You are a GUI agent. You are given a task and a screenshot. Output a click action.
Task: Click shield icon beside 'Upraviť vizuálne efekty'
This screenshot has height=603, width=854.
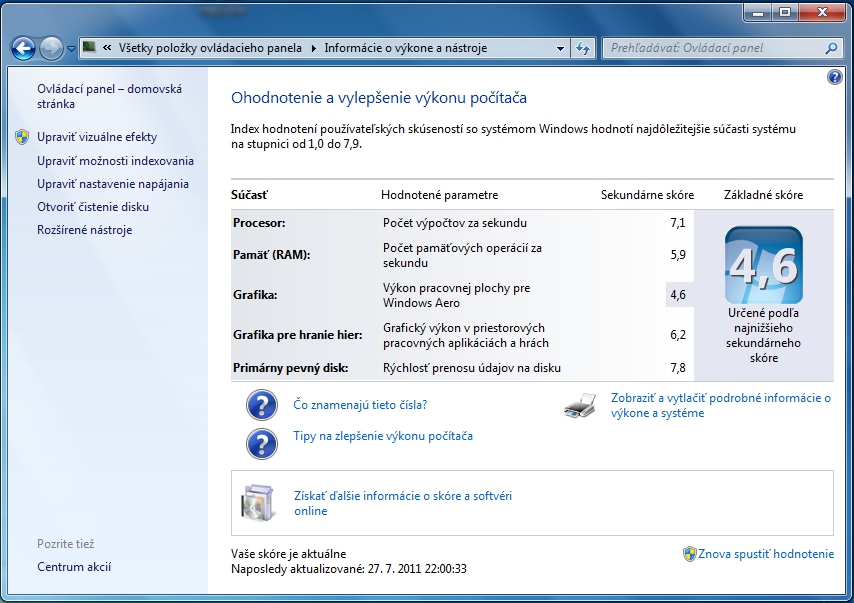22,137
